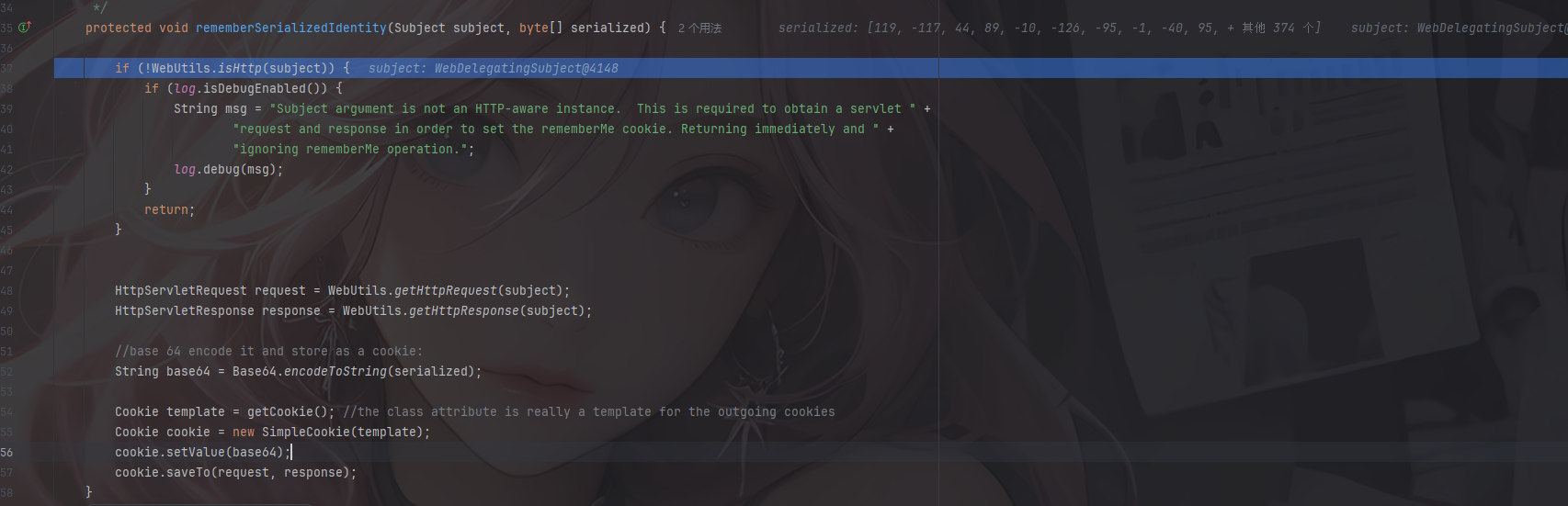Viewport: 1568px width, 506px height.
Task: Click the inline subject value on the highlighted line
Action: coord(493,69)
